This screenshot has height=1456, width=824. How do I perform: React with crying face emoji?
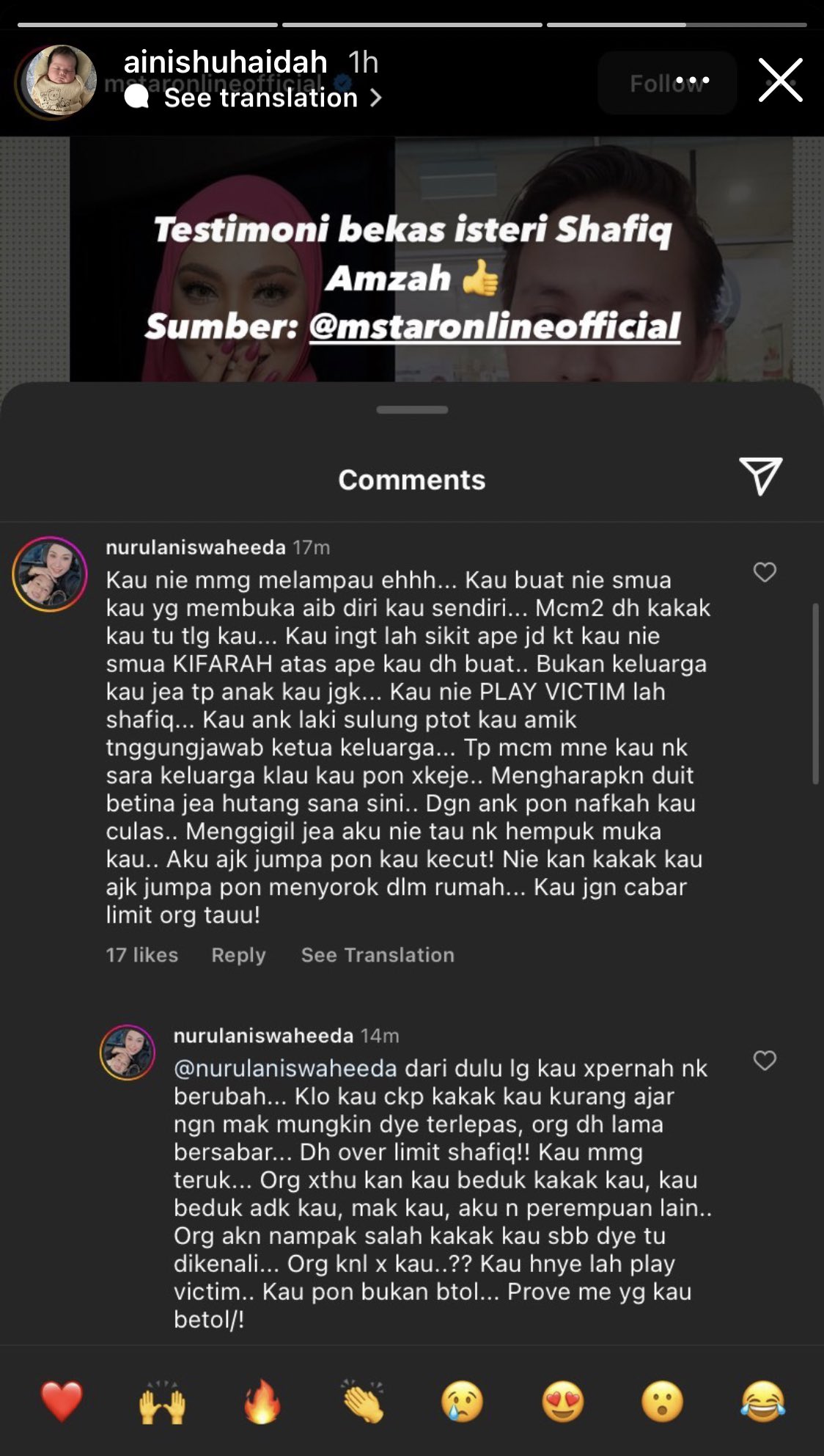(463, 1402)
